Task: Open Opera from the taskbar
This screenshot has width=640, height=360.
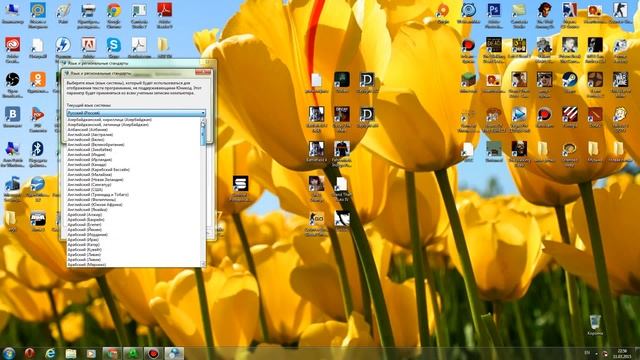Action: 29,353
